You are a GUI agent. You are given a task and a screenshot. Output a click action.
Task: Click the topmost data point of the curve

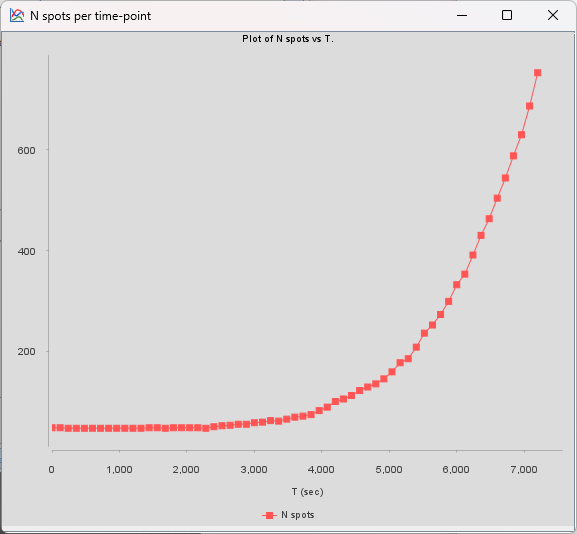coord(537,73)
